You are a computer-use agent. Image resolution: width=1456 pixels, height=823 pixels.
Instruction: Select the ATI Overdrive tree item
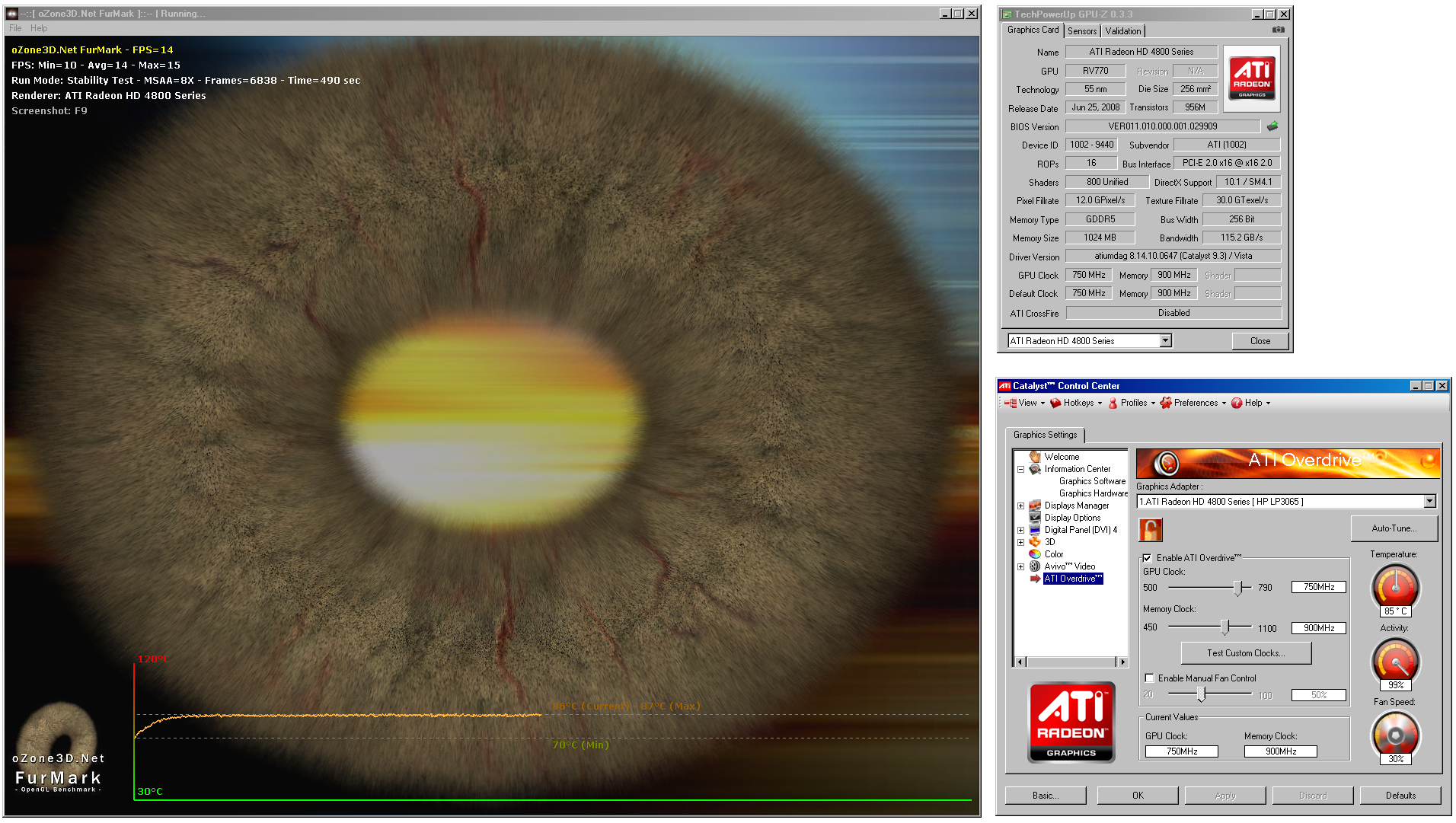click(1073, 579)
